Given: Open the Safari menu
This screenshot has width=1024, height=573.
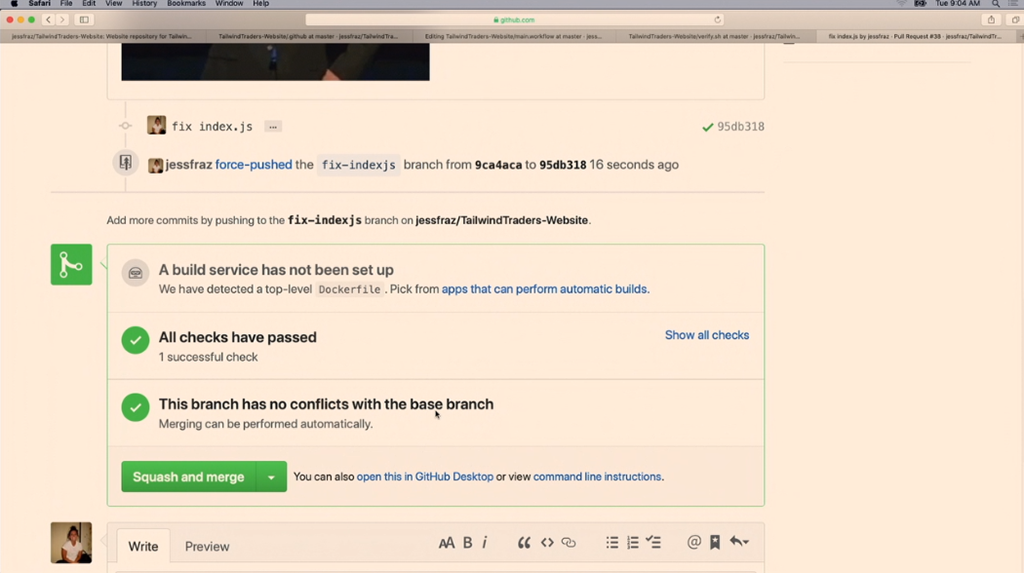Looking at the screenshot, I should point(39,3).
